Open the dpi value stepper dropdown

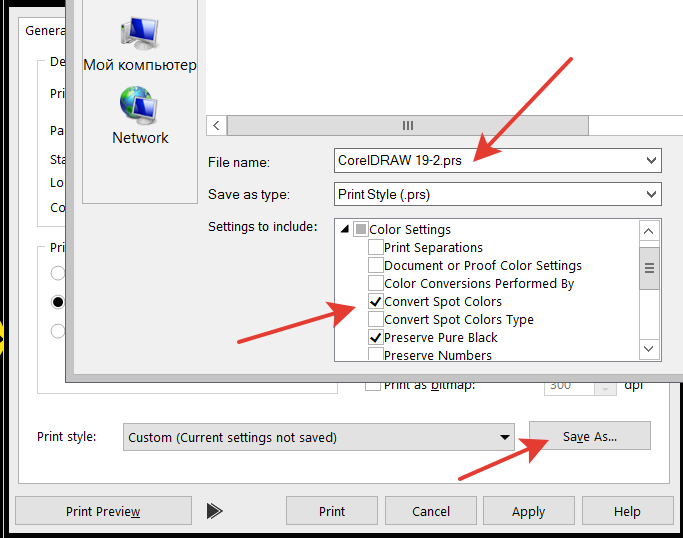(605, 388)
